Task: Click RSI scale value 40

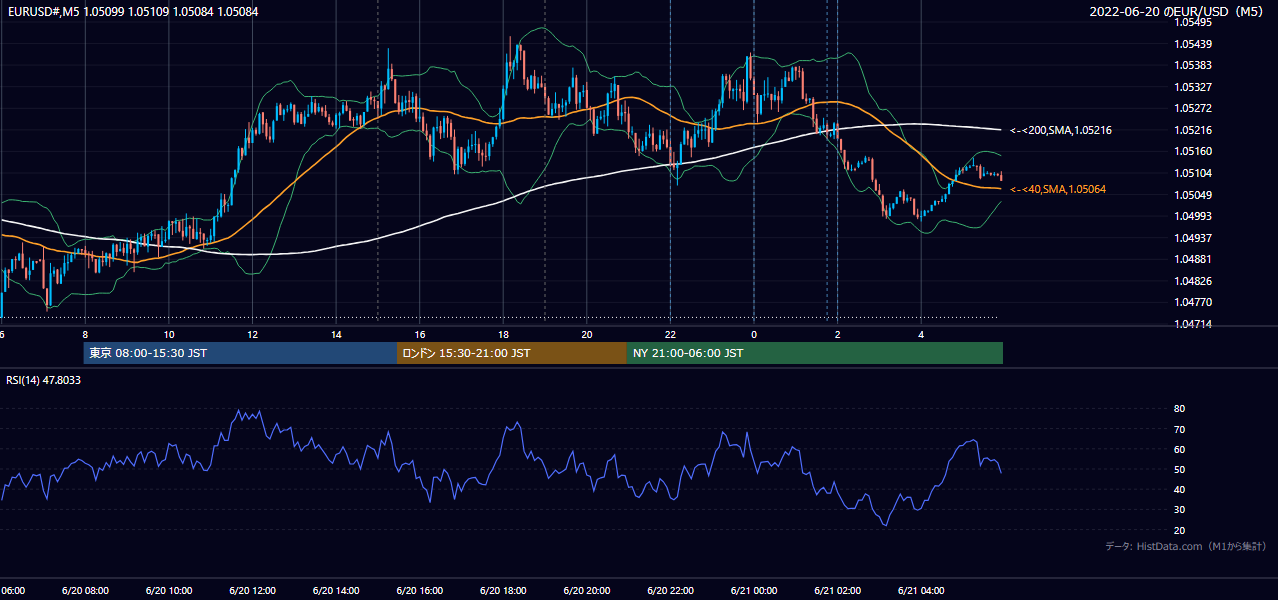Action: [1179, 489]
